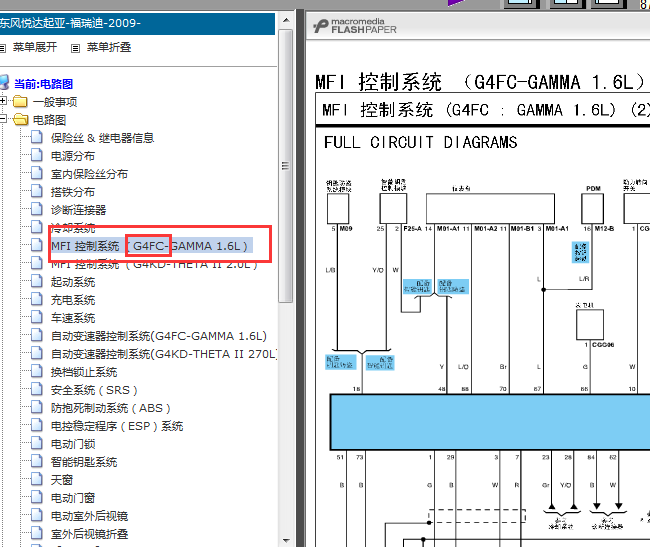The height and width of the screenshot is (547, 650).
Task: Click the tree panel scrollbar thumb
Action: point(286,166)
